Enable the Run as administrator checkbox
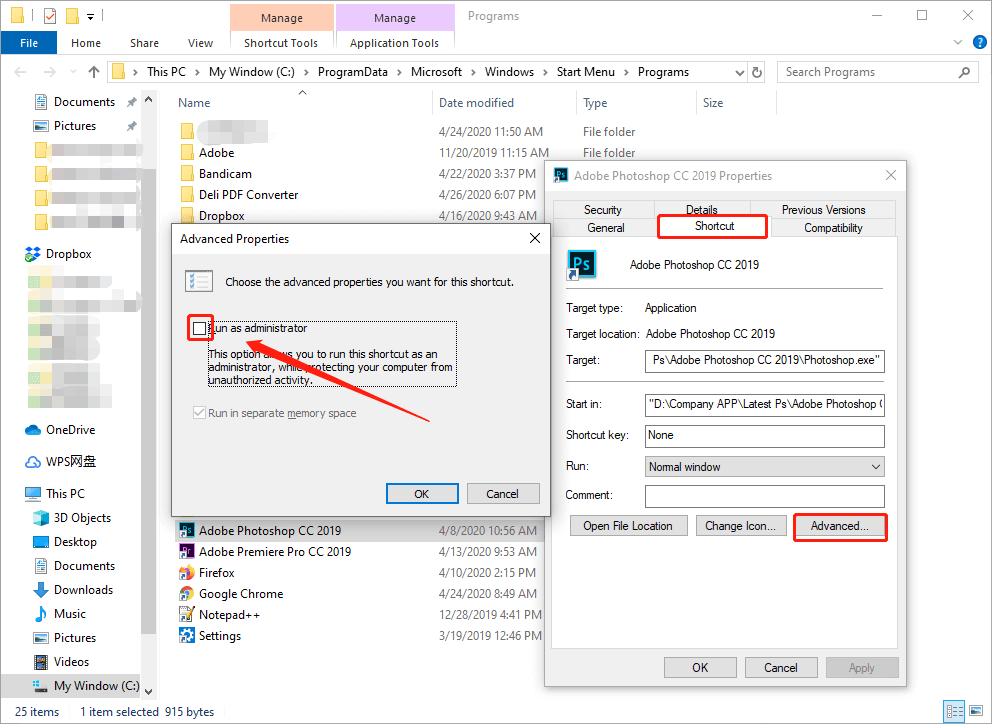Screen dimensions: 992x724 pyautogui.click(x=200, y=328)
